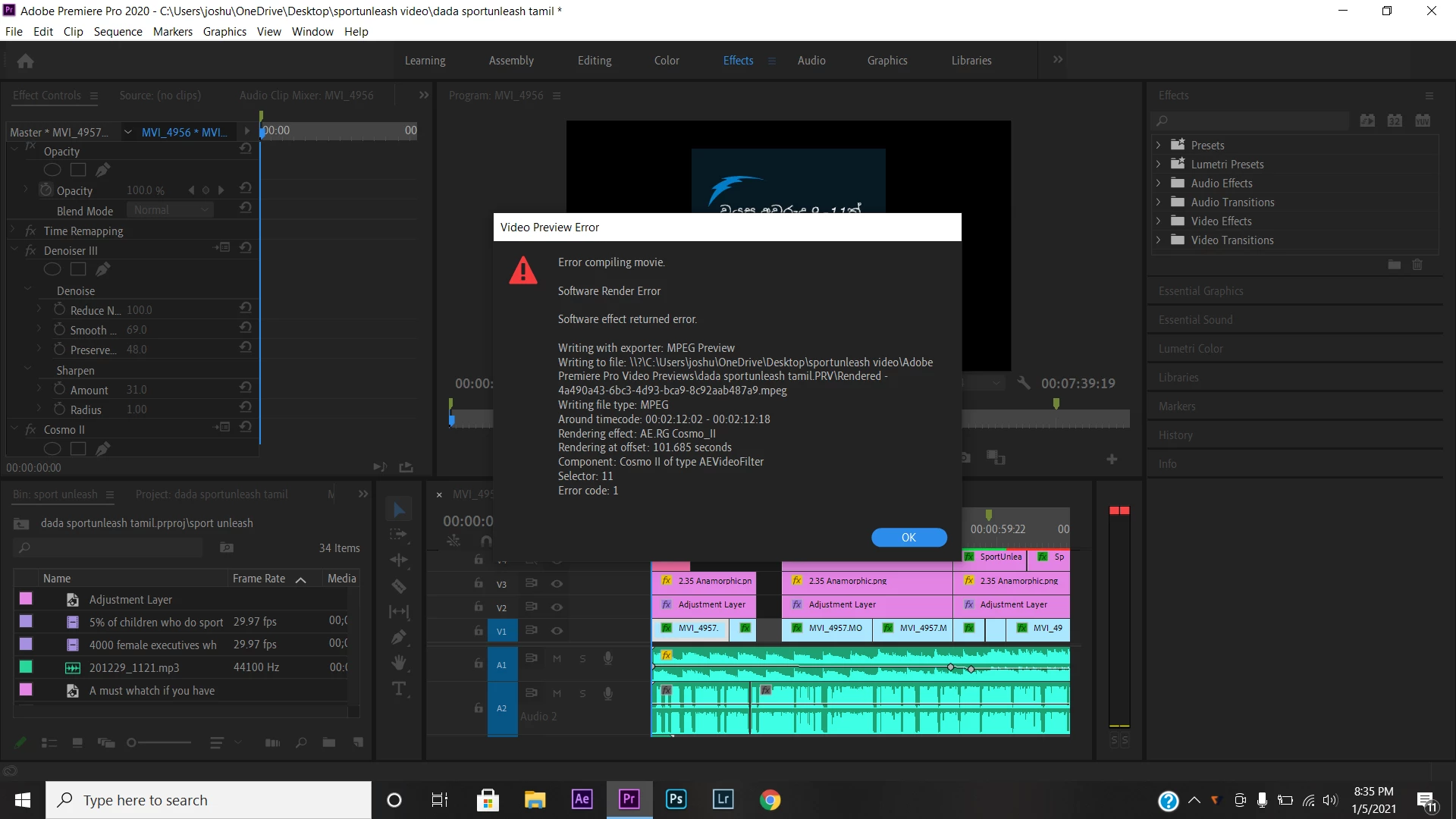Expand the Audio Transitions folder
The image size is (1456, 819).
(x=1158, y=202)
